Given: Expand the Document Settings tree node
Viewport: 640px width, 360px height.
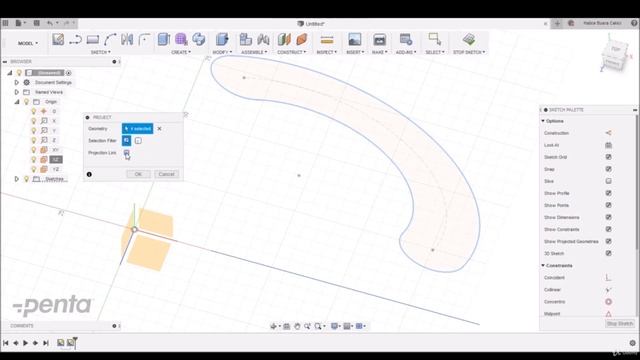Looking at the screenshot, I should 17,82.
